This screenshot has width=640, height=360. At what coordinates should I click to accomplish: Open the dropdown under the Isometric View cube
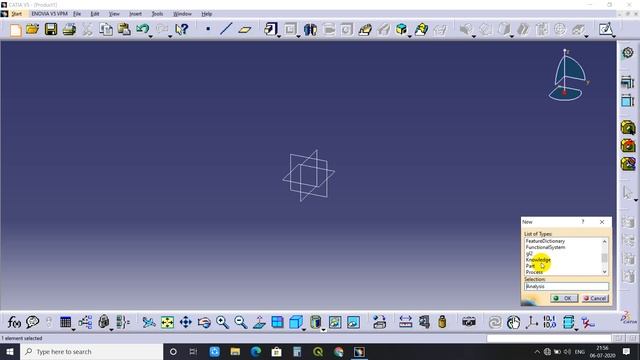click(304, 330)
